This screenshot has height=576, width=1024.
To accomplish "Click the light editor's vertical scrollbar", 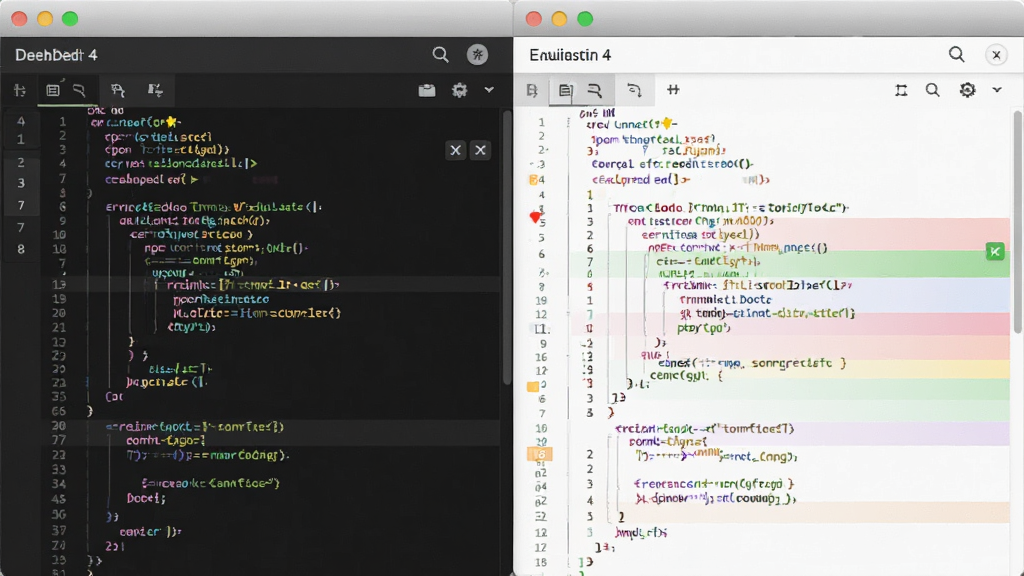I will click(1018, 222).
